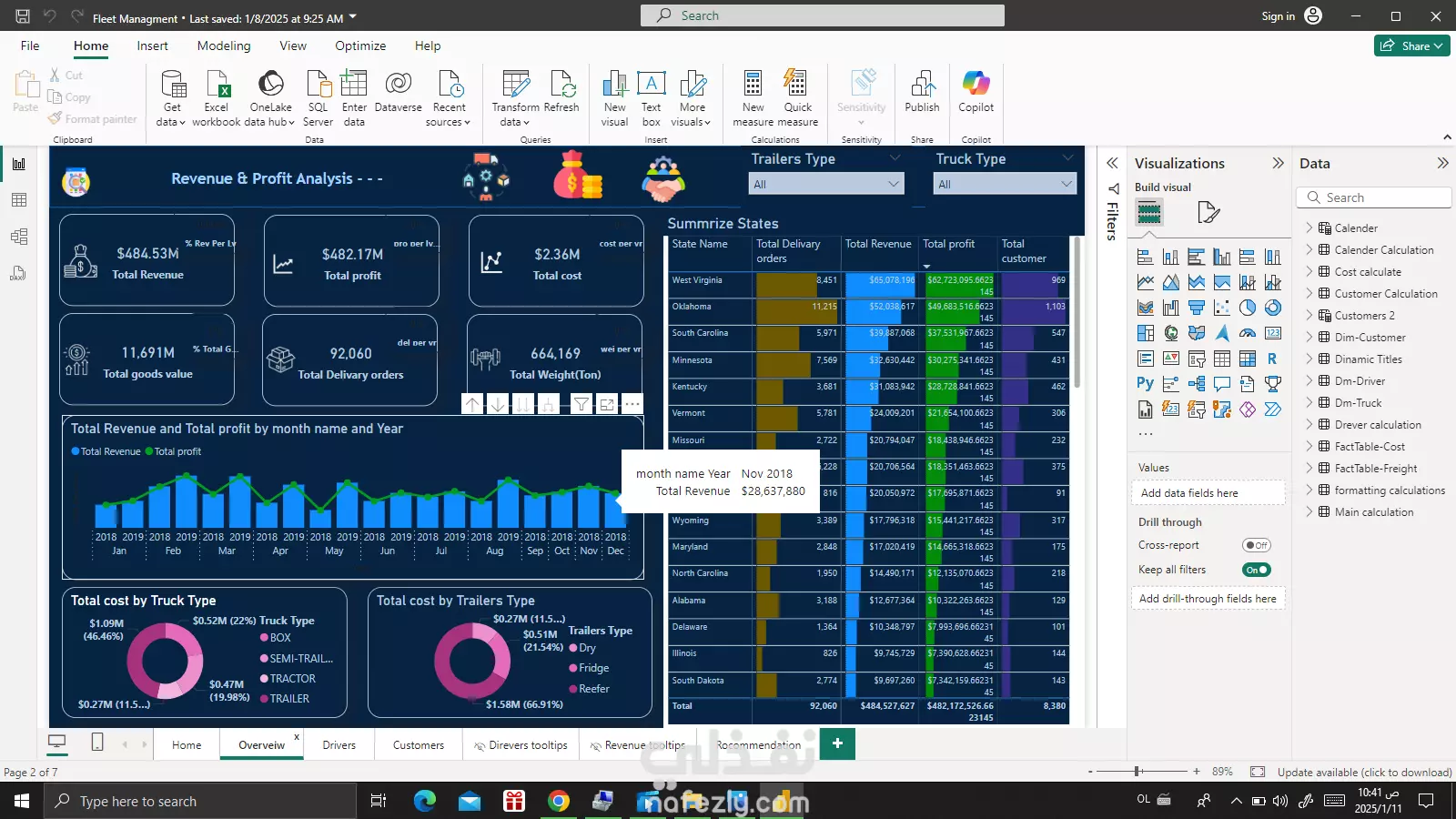Click the zoom out minus button
1456x819 pixels.
point(1090,771)
